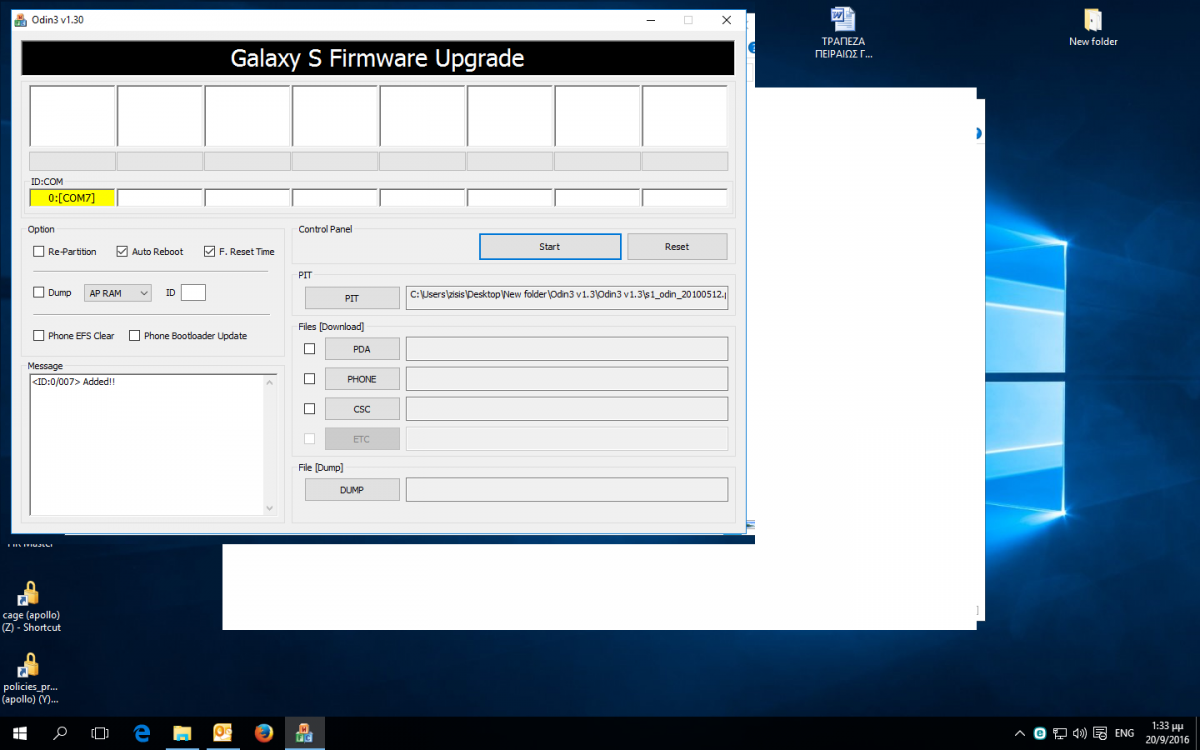Click the PDA file button
This screenshot has width=1200, height=750.
[362, 349]
